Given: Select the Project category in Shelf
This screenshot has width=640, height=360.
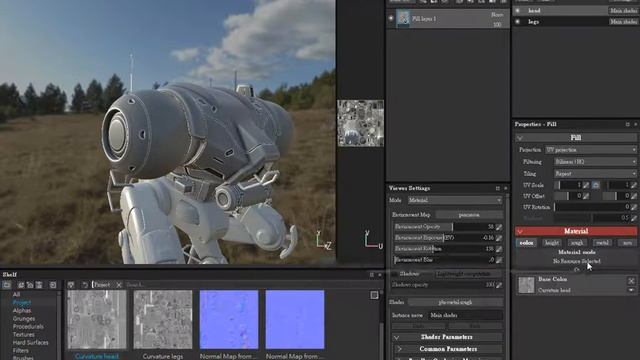Looking at the screenshot, I should pyautogui.click(x=22, y=302).
